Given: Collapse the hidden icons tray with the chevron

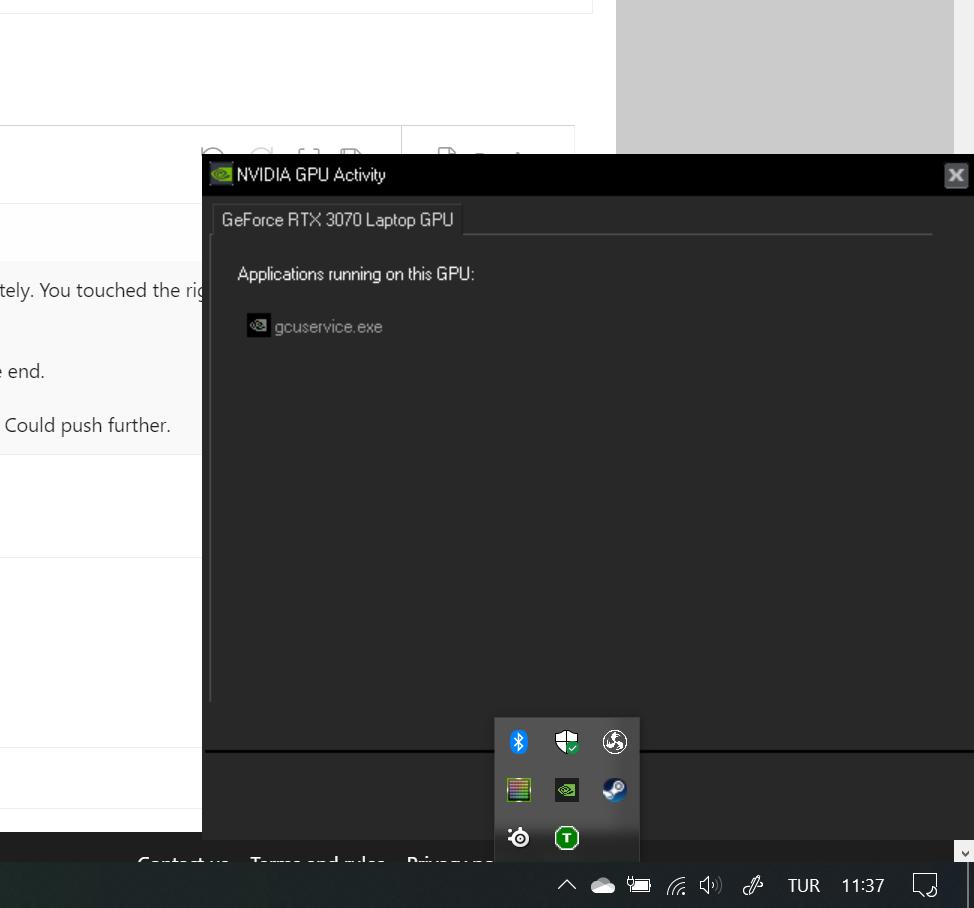Looking at the screenshot, I should (x=567, y=885).
